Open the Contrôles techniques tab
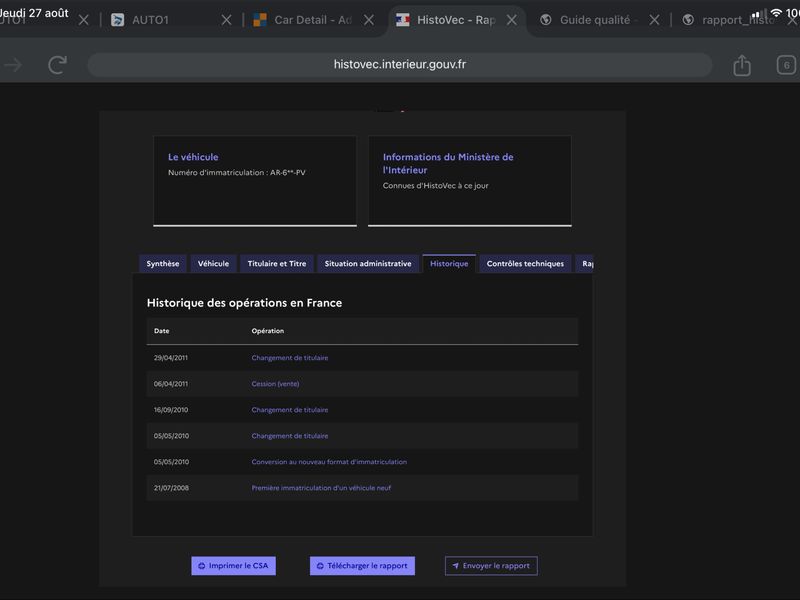Screen dimensions: 800x600 (525, 264)
